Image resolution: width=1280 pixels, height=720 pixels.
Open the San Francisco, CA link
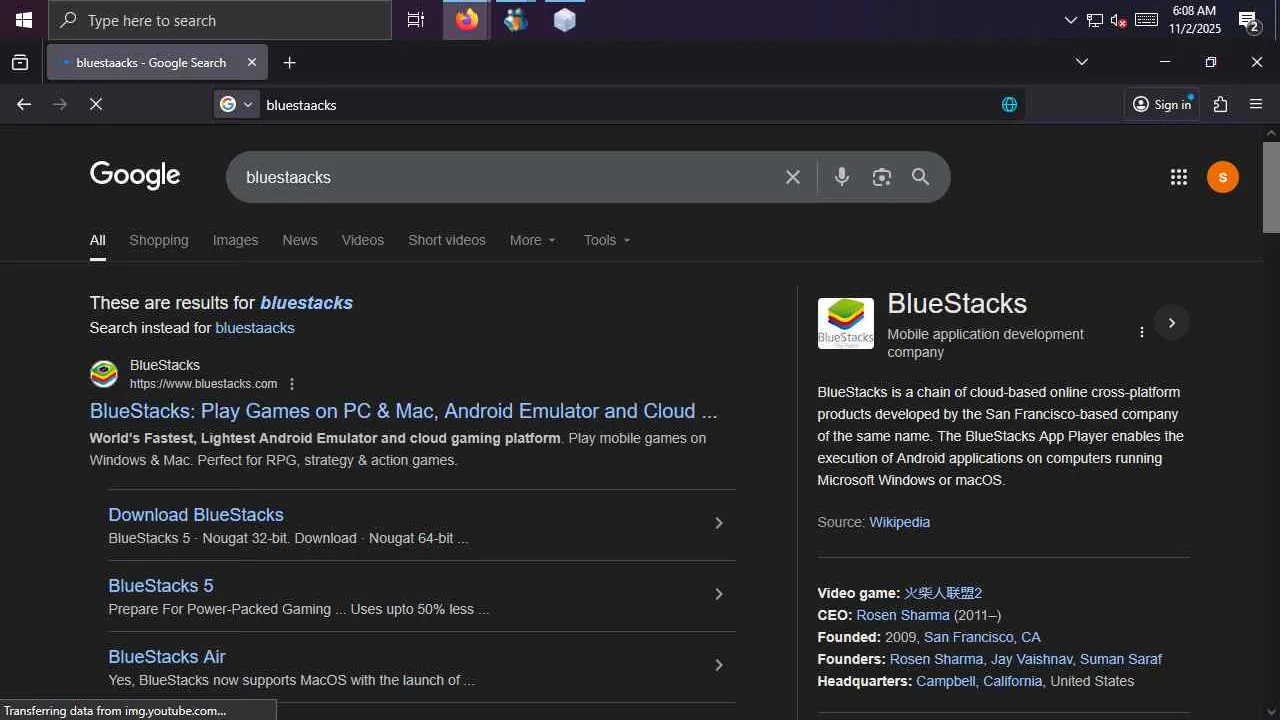(982, 637)
